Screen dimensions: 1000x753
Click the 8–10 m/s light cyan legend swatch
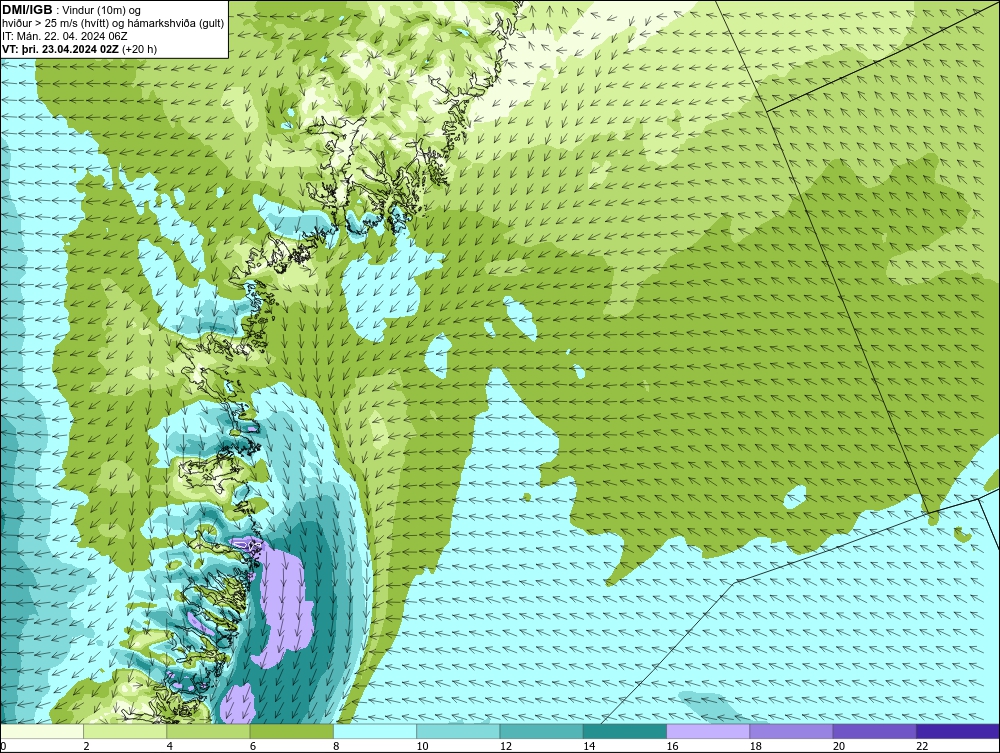tap(375, 731)
